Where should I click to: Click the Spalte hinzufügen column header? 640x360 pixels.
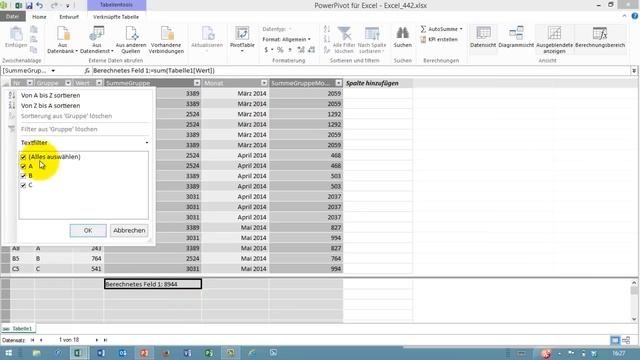click(378, 83)
